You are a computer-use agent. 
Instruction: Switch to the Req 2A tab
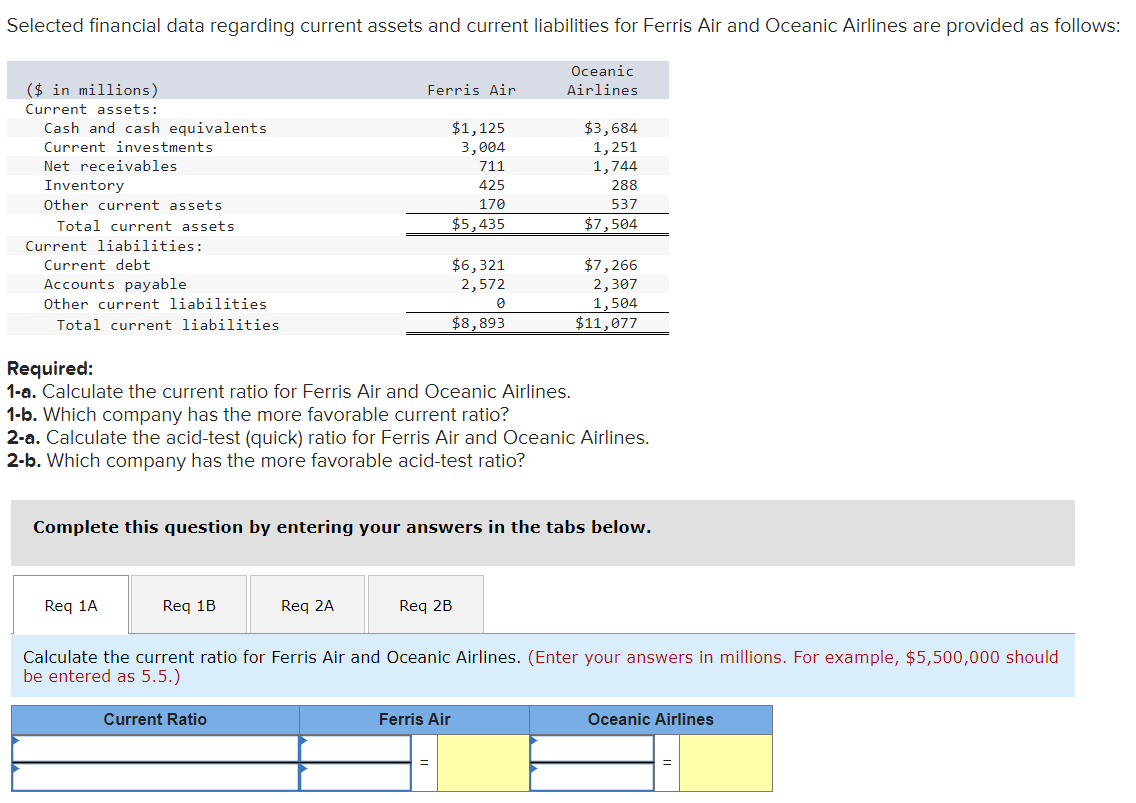tap(307, 604)
